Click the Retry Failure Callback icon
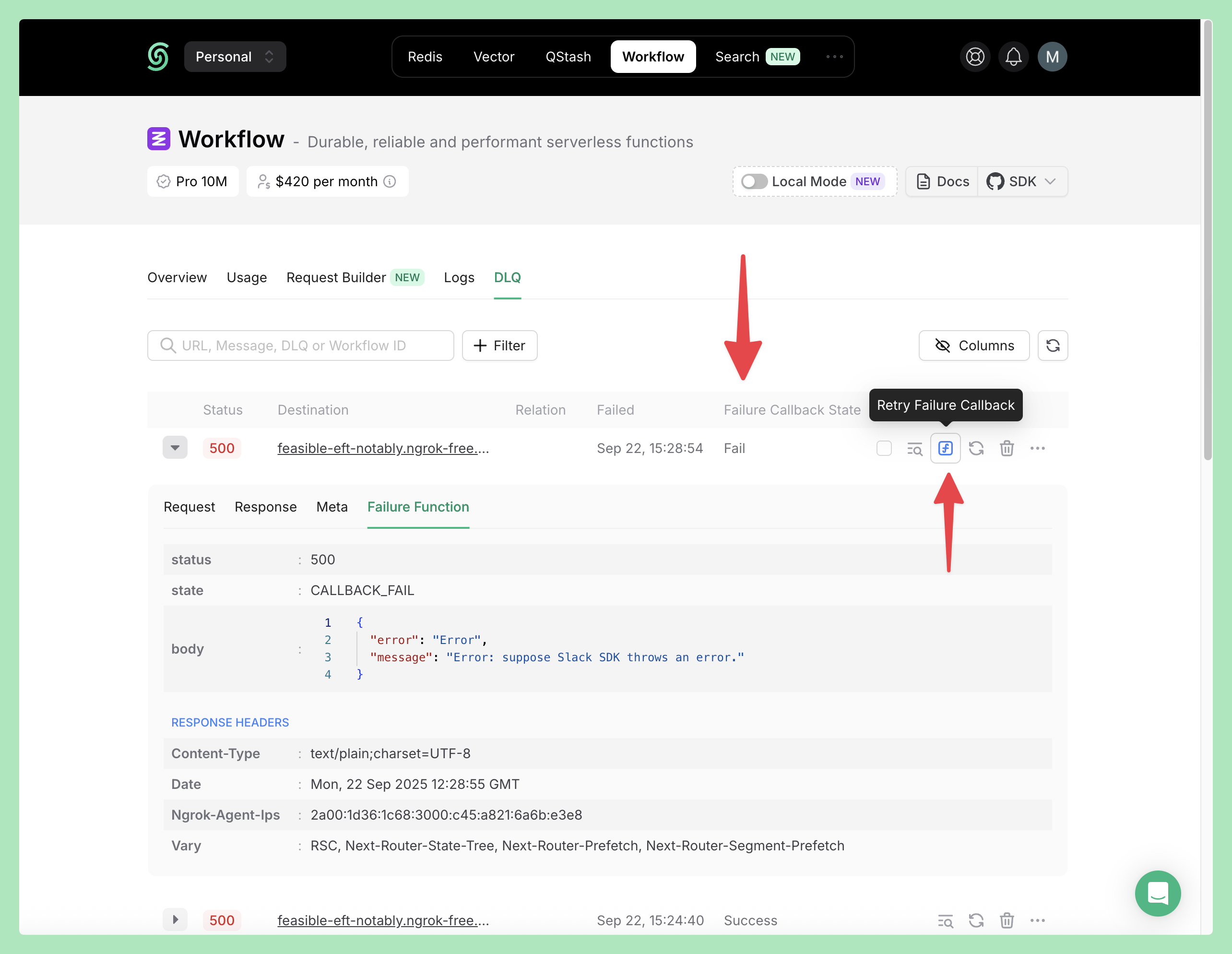The height and width of the screenshot is (954, 1232). 945,449
